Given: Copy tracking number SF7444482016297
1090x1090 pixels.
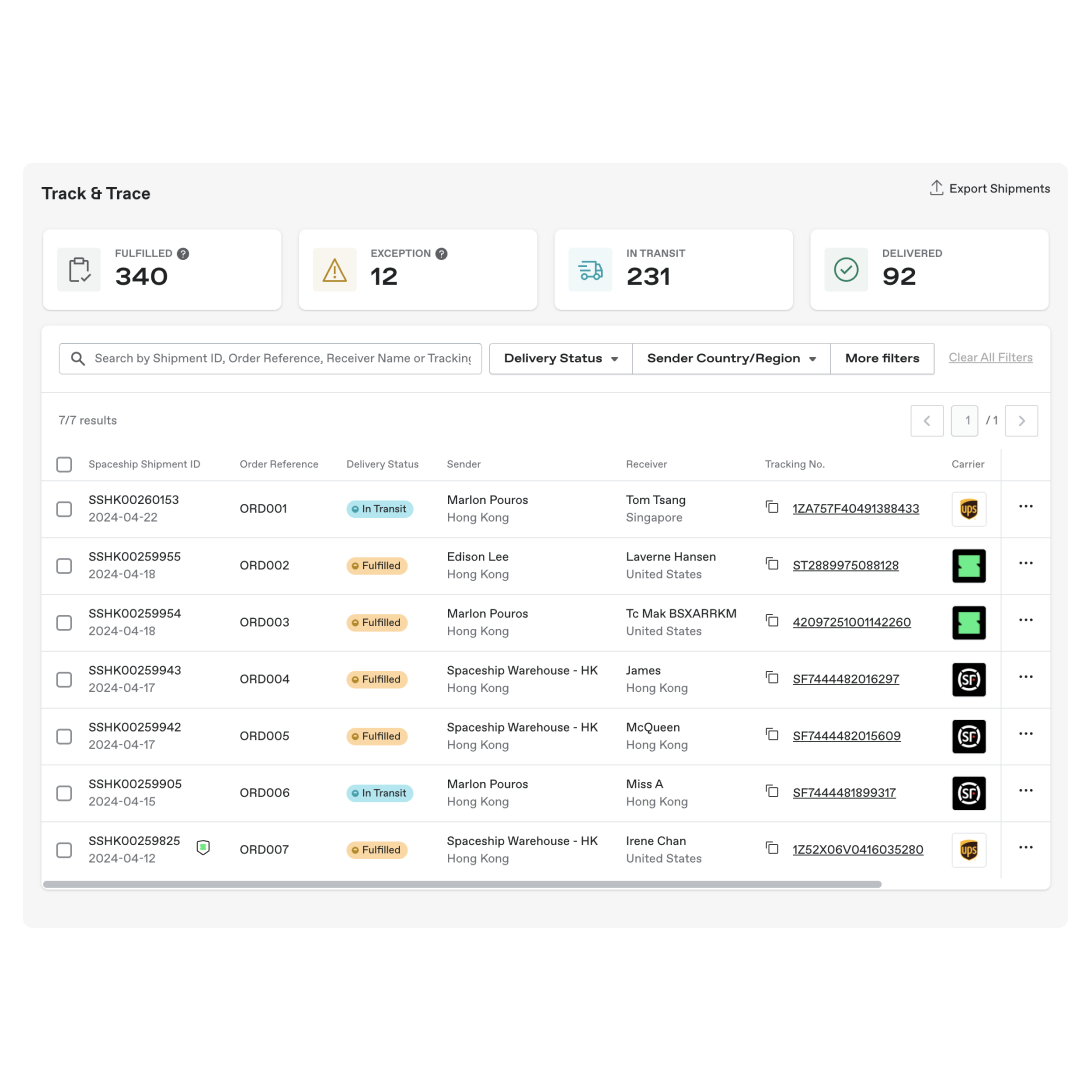Looking at the screenshot, I should (772, 677).
